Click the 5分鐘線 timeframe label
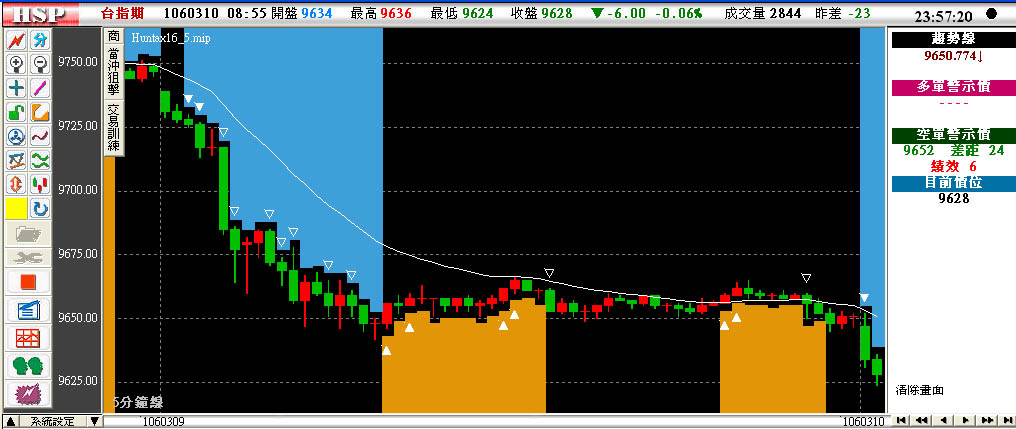1016x429 pixels. coord(138,402)
